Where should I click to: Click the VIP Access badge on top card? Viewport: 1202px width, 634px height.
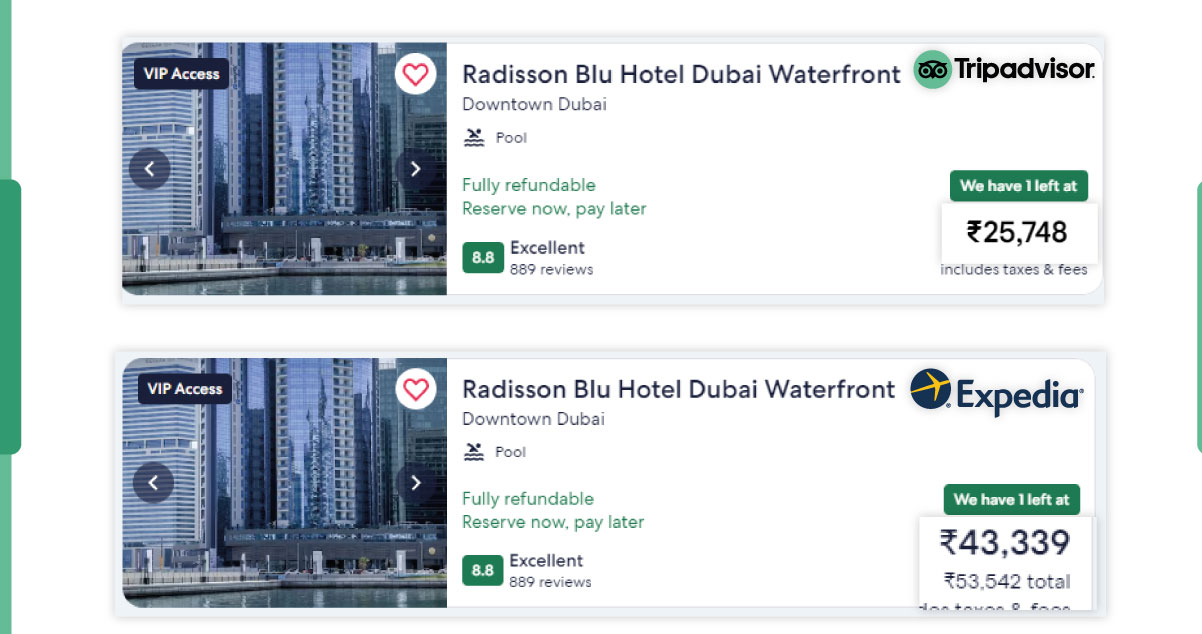[x=180, y=73]
